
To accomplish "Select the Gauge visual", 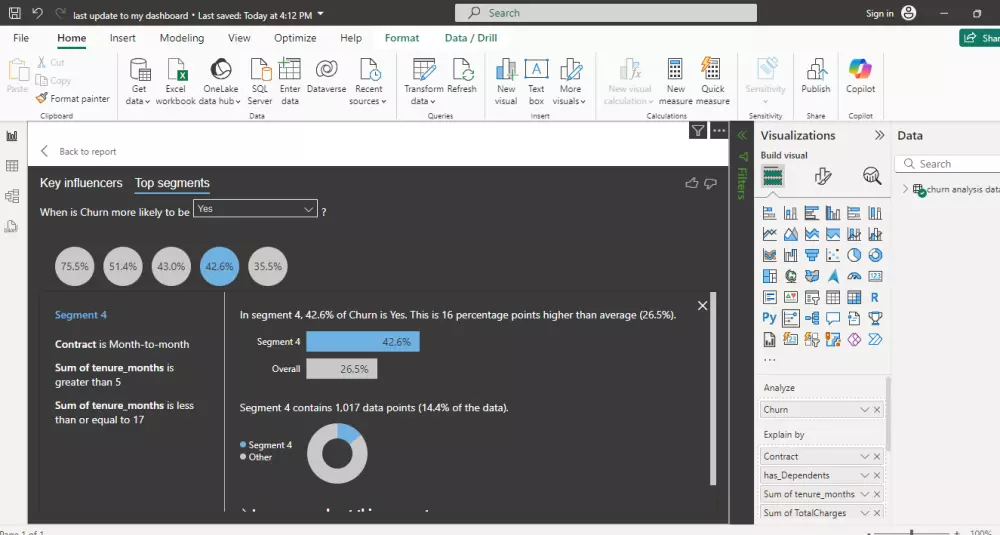I will pyautogui.click(x=854, y=276).
